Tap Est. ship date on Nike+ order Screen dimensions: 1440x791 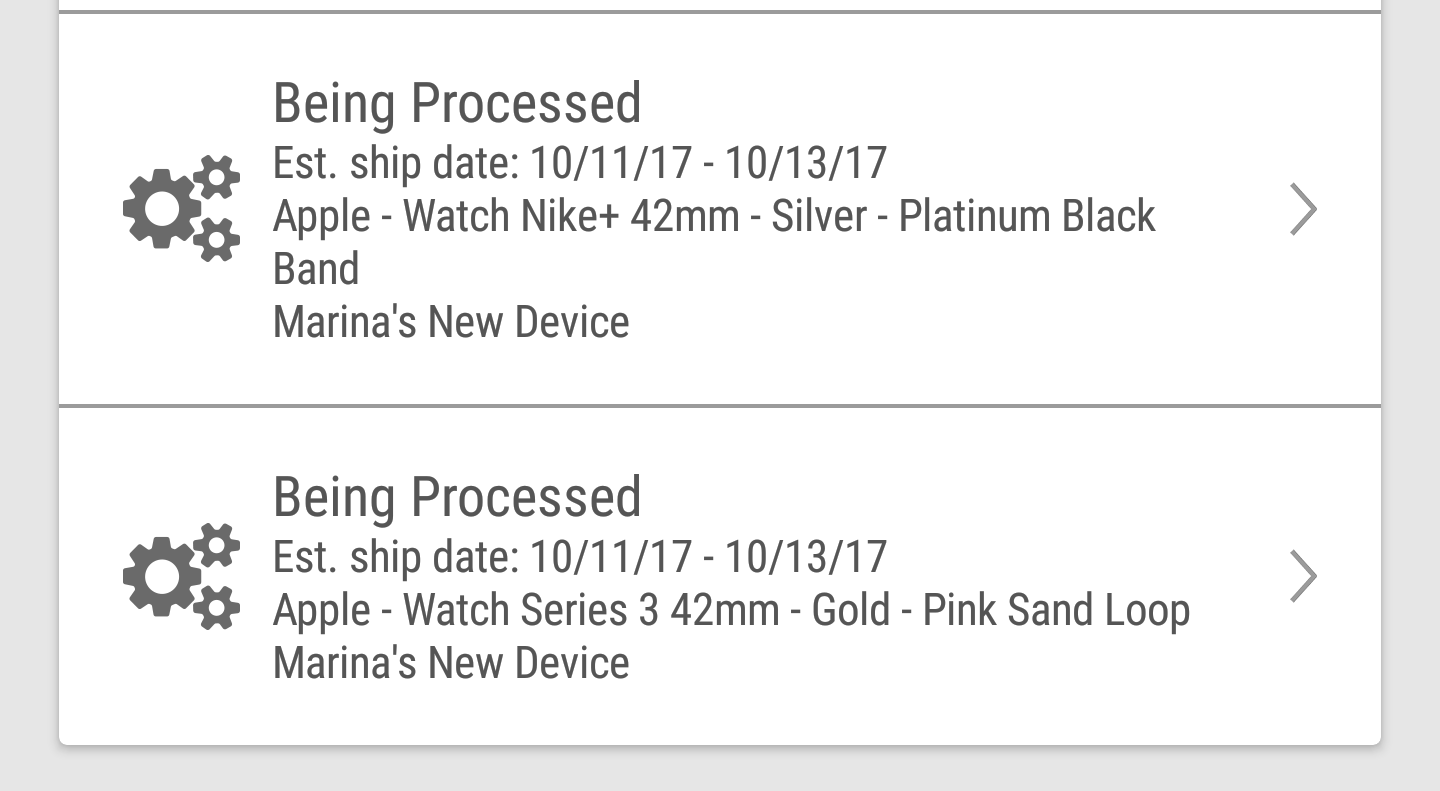point(580,163)
